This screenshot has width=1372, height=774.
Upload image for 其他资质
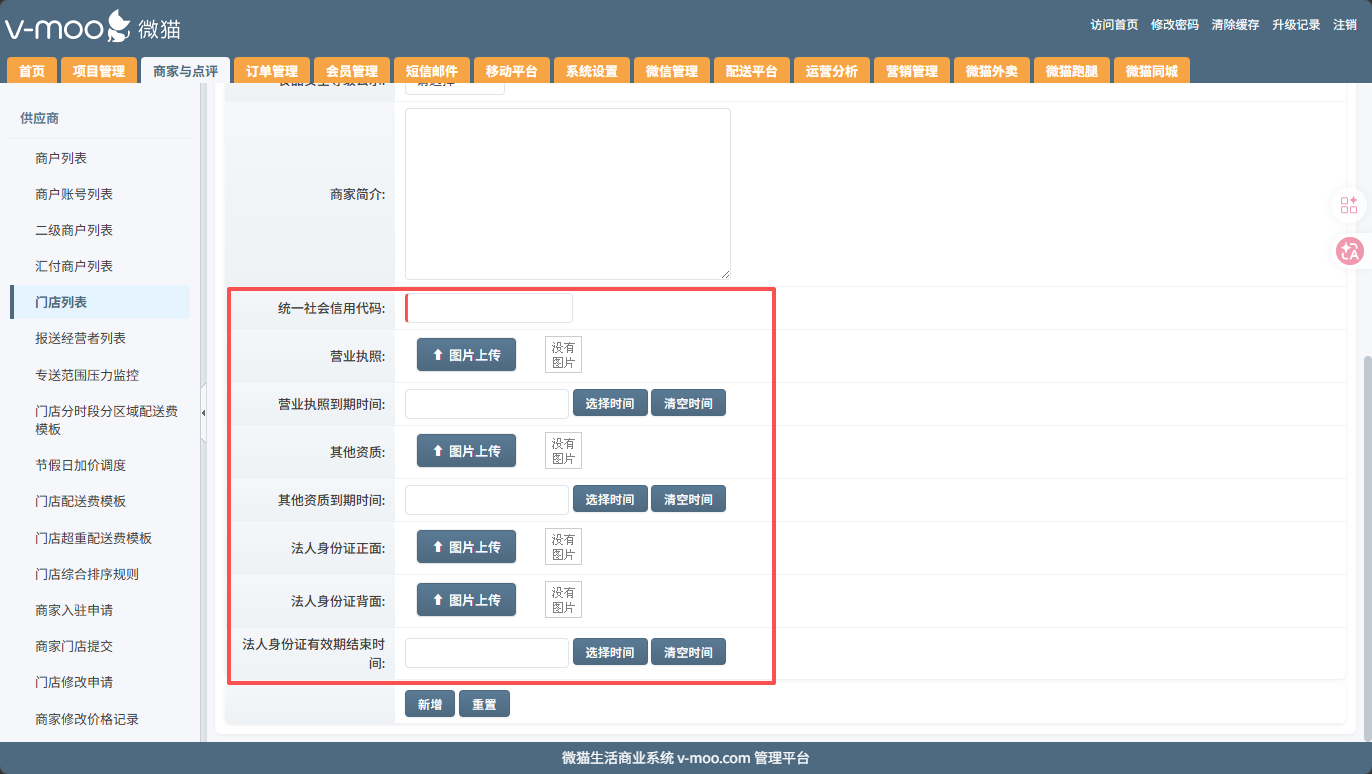tap(466, 451)
